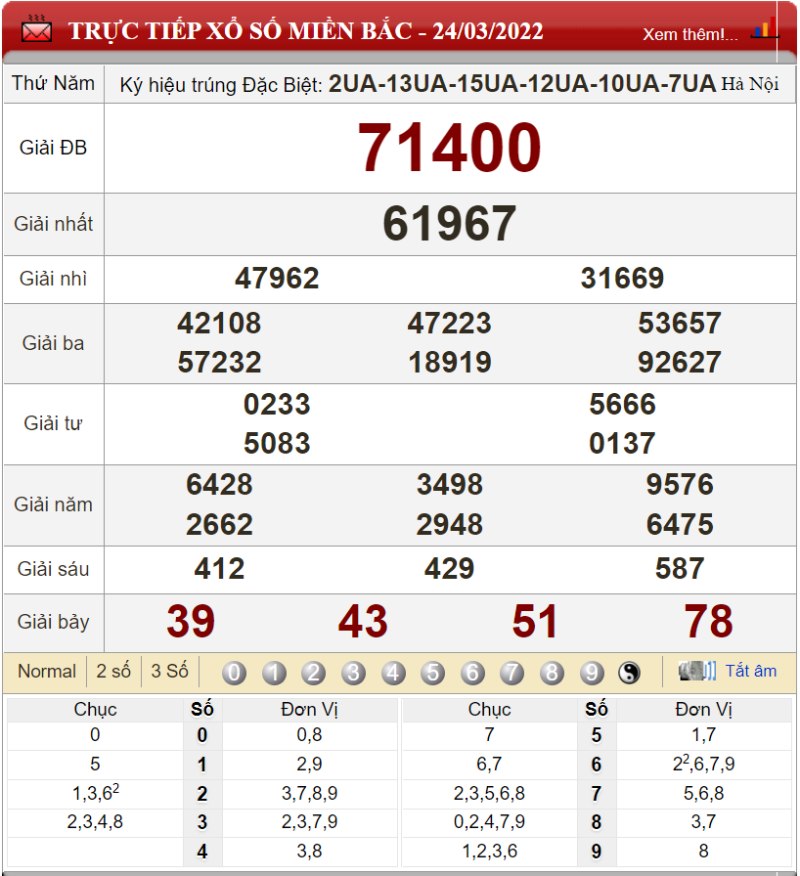Select the digit 2 ball filter
800x876 pixels.
tap(313, 673)
